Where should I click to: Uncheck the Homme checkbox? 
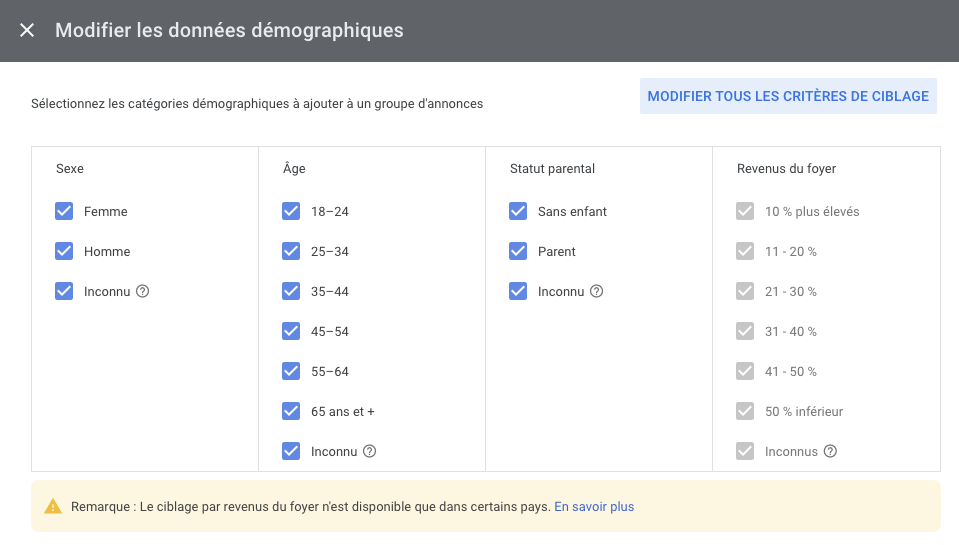64,251
